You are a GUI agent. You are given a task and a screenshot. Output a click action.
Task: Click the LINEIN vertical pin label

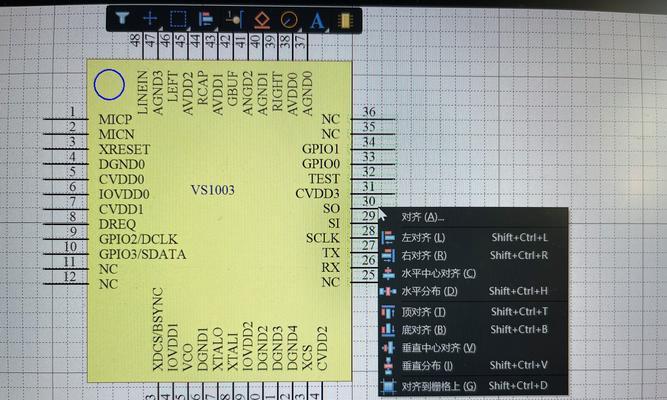click(143, 93)
